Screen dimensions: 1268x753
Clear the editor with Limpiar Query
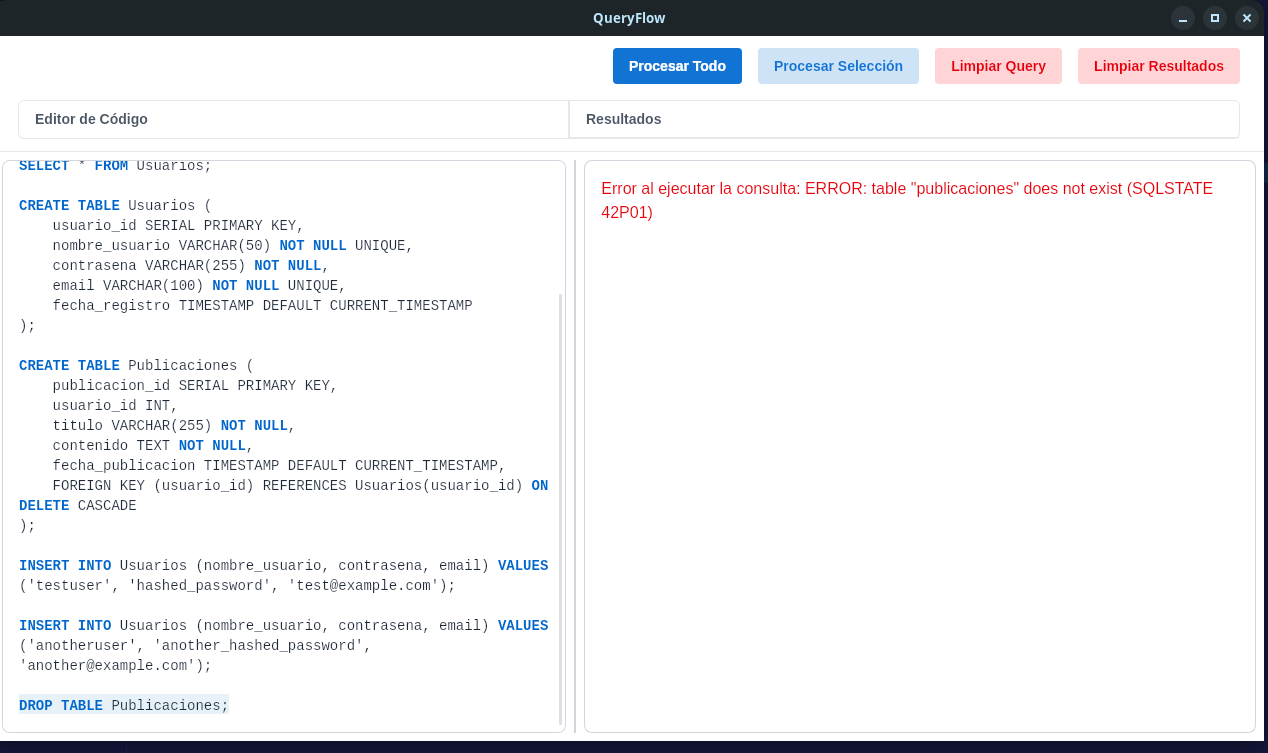[998, 66]
